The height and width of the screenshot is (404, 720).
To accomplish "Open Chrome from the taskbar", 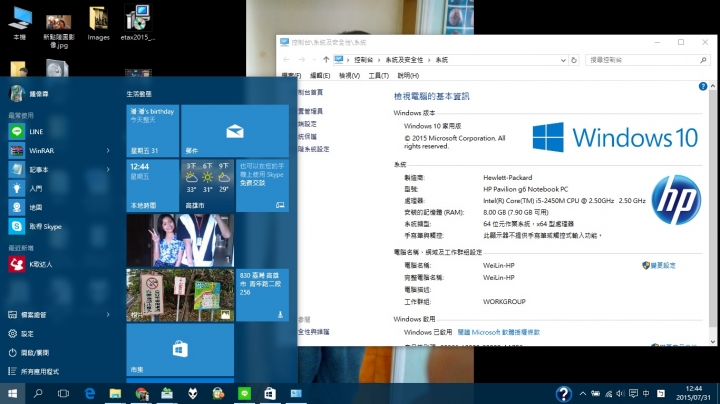I will pos(141,393).
